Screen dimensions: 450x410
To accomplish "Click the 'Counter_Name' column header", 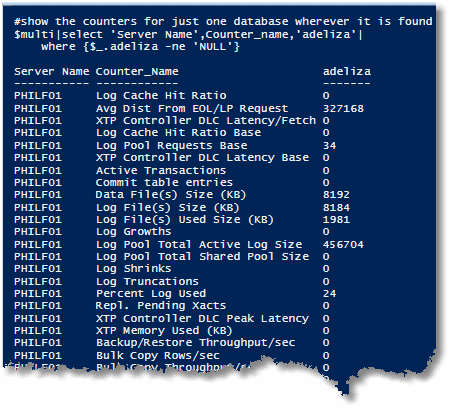I will pyautogui.click(x=137, y=72).
